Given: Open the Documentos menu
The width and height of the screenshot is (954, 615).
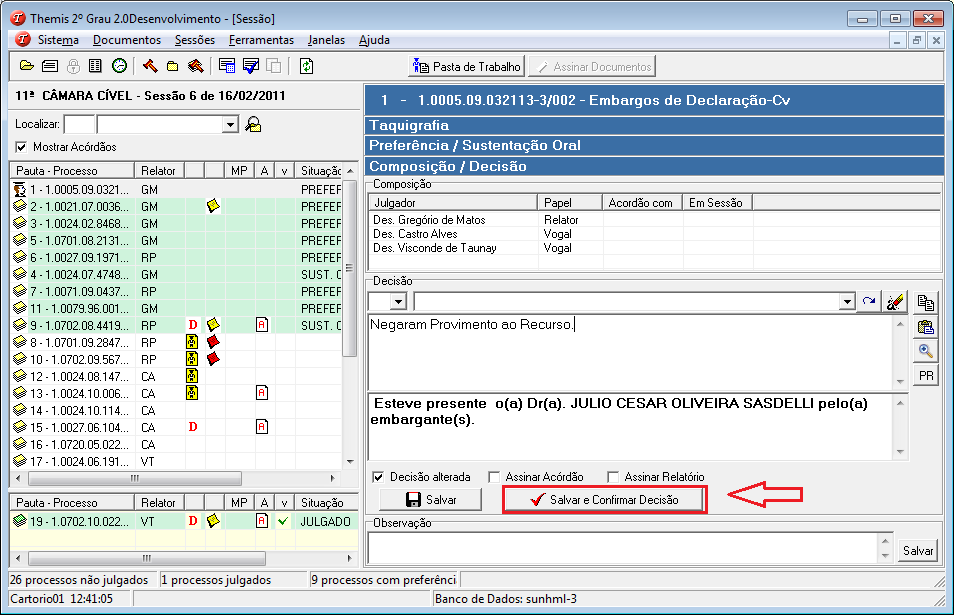Looking at the screenshot, I should [127, 40].
